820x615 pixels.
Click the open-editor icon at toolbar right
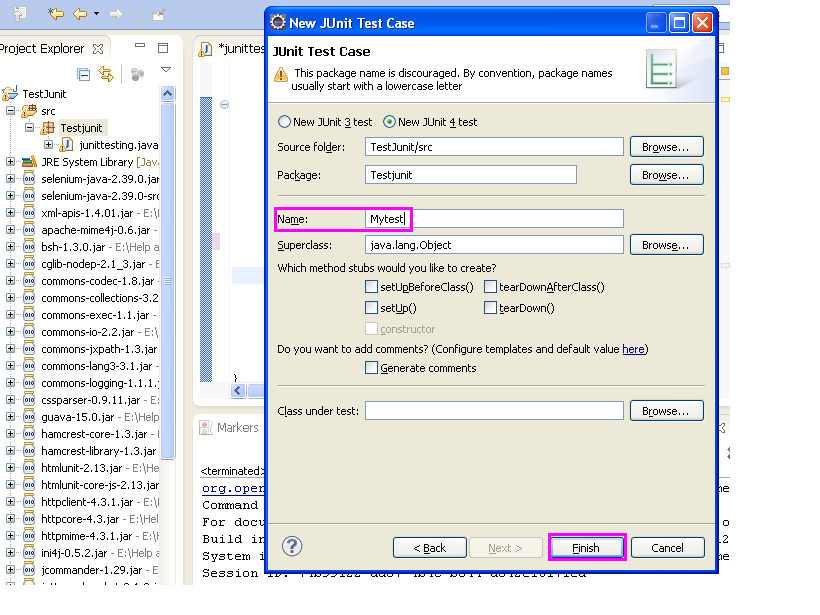pyautogui.click(x=158, y=14)
